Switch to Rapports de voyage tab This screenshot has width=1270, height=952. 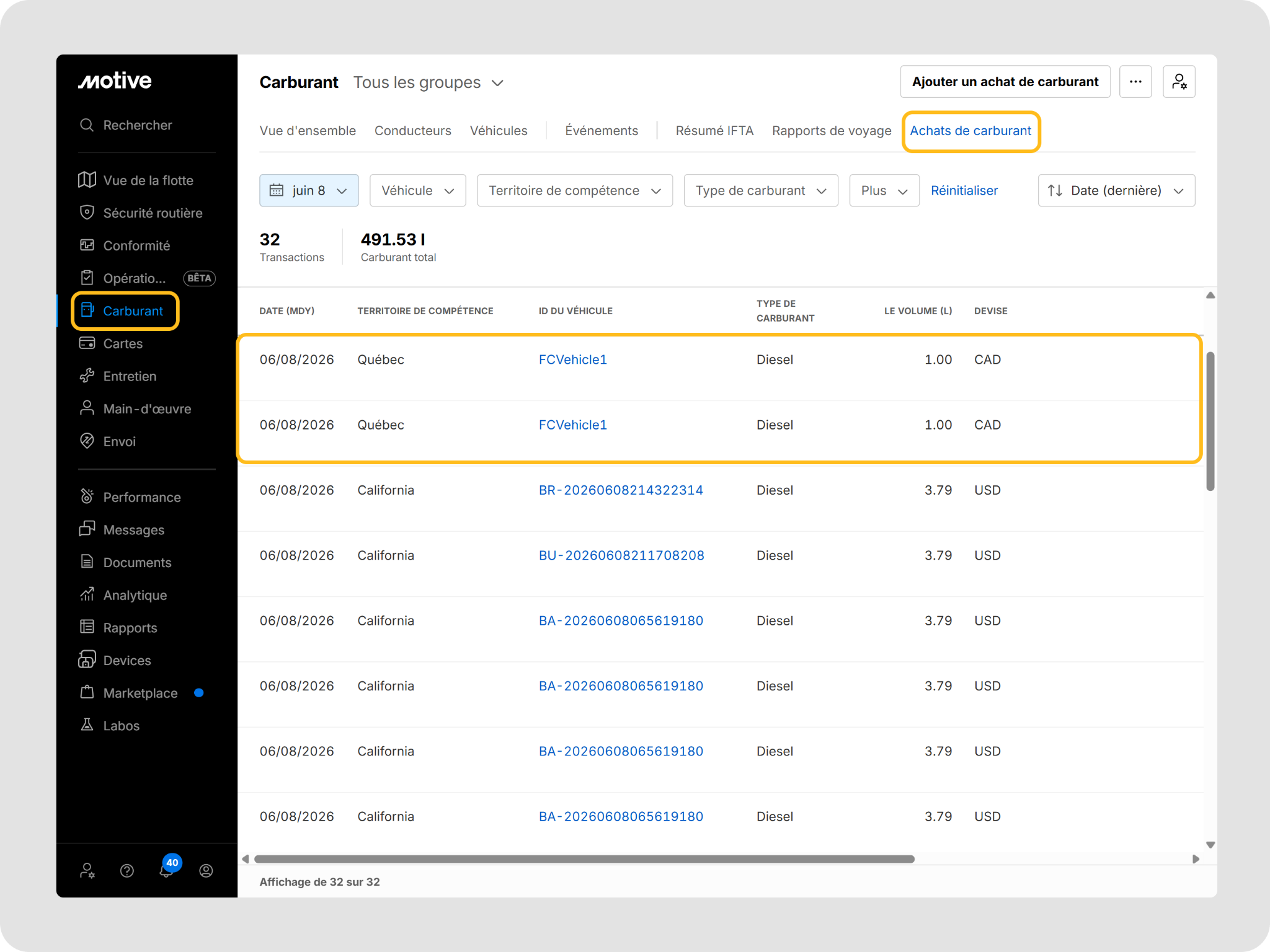coord(832,131)
